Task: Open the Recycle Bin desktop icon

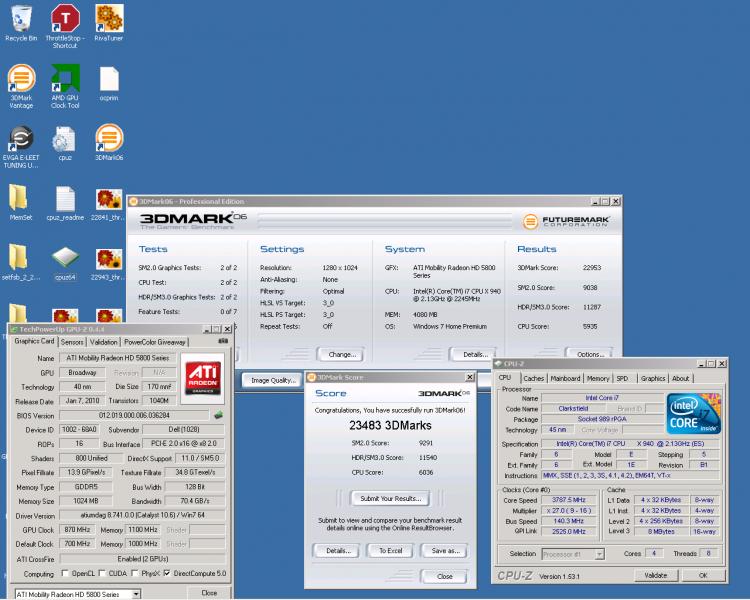Action: [x=21, y=22]
